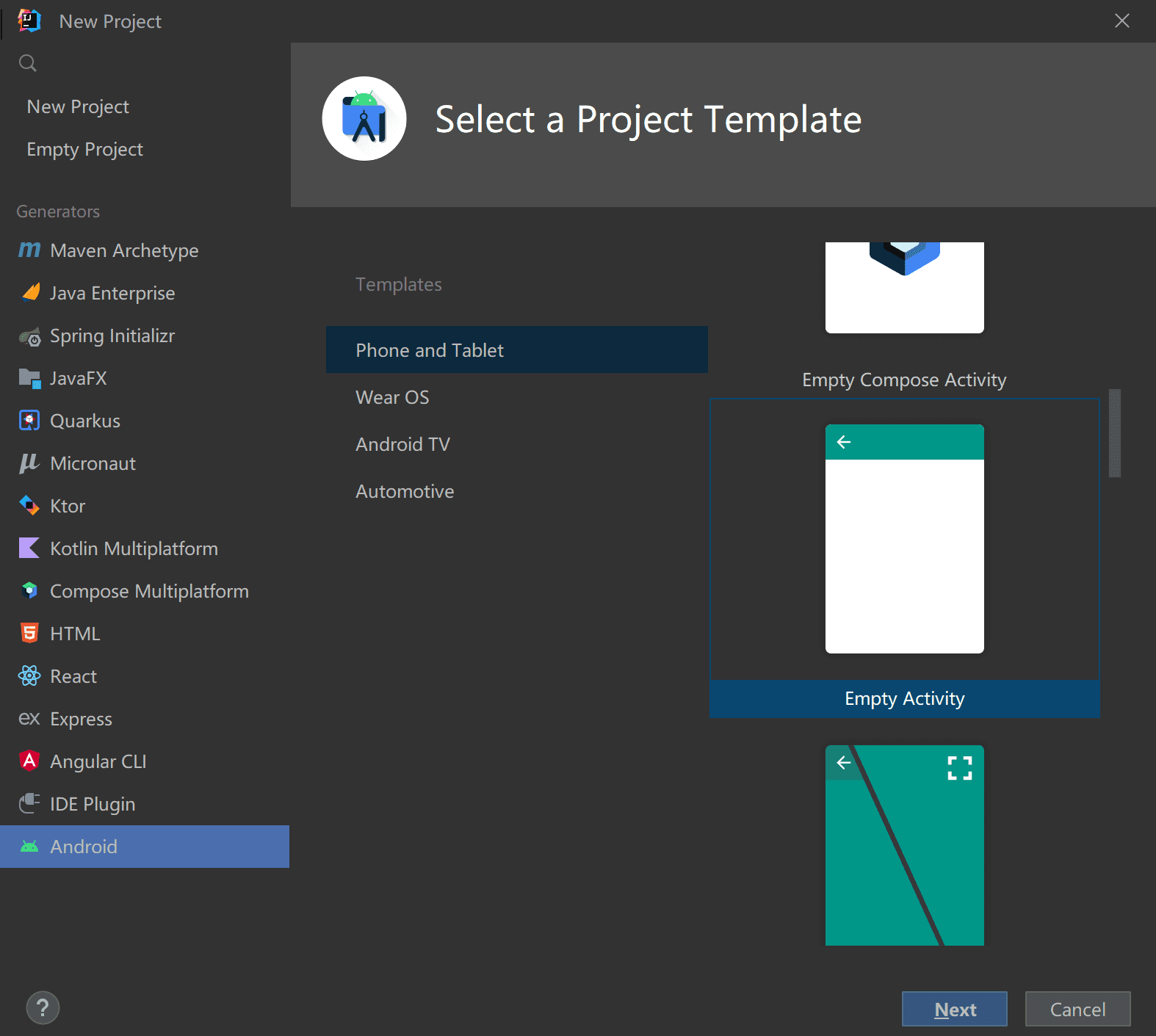
Task: Click the IntelliJ IDEA logo in title bar
Action: click(x=29, y=21)
